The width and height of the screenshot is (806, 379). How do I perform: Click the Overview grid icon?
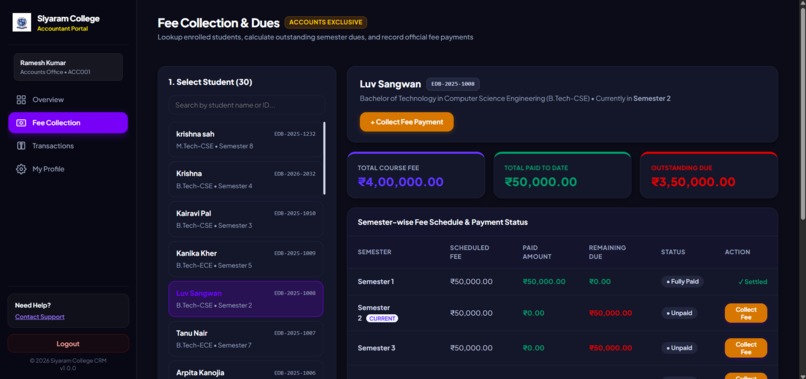tap(21, 100)
